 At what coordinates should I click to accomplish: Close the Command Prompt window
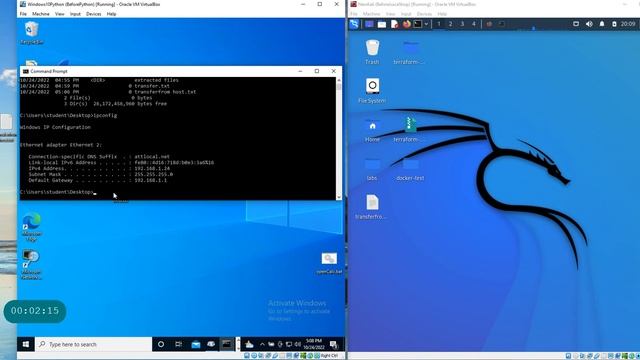[333, 71]
